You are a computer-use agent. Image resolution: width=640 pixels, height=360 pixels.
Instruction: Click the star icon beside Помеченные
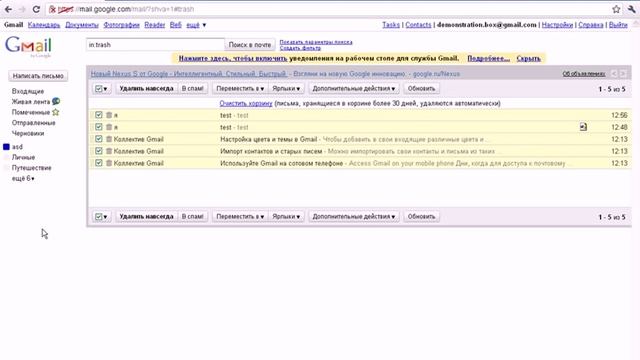[x=56, y=112]
